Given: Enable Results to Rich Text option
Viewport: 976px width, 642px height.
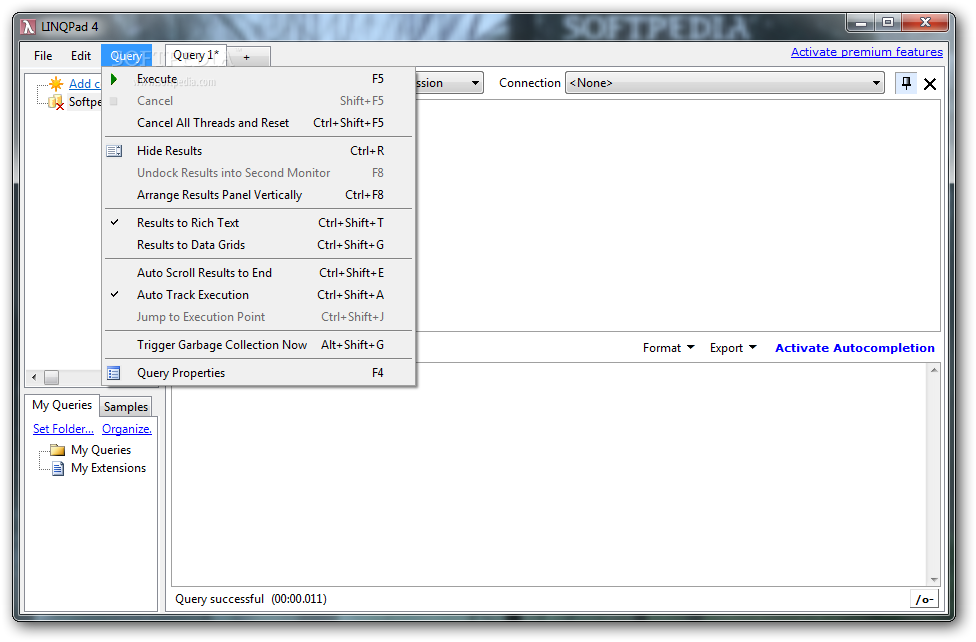Looking at the screenshot, I should tap(259, 223).
